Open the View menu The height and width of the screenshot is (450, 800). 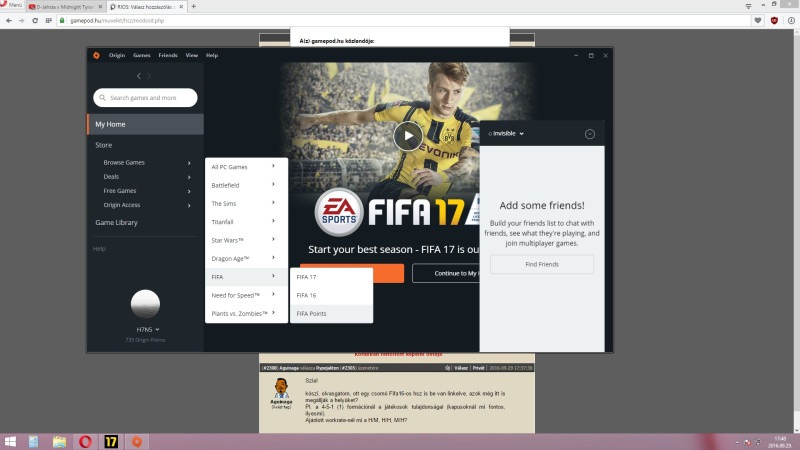(192, 55)
